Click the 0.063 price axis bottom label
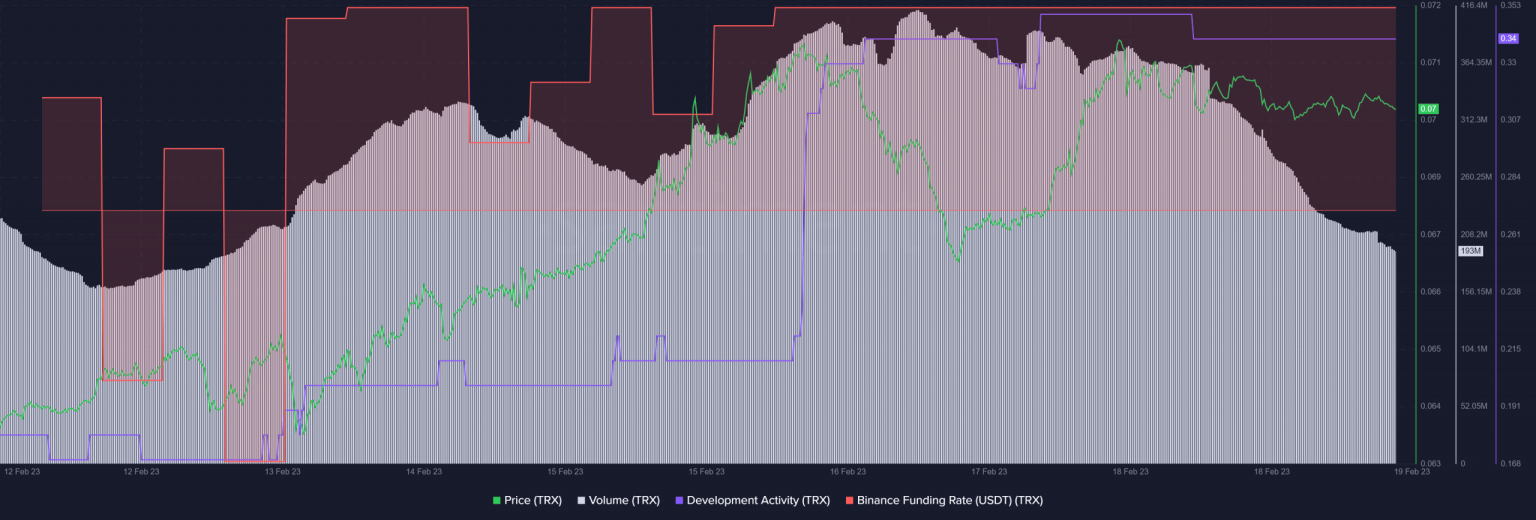Viewport: 1536px width, 520px height. coord(1430,463)
